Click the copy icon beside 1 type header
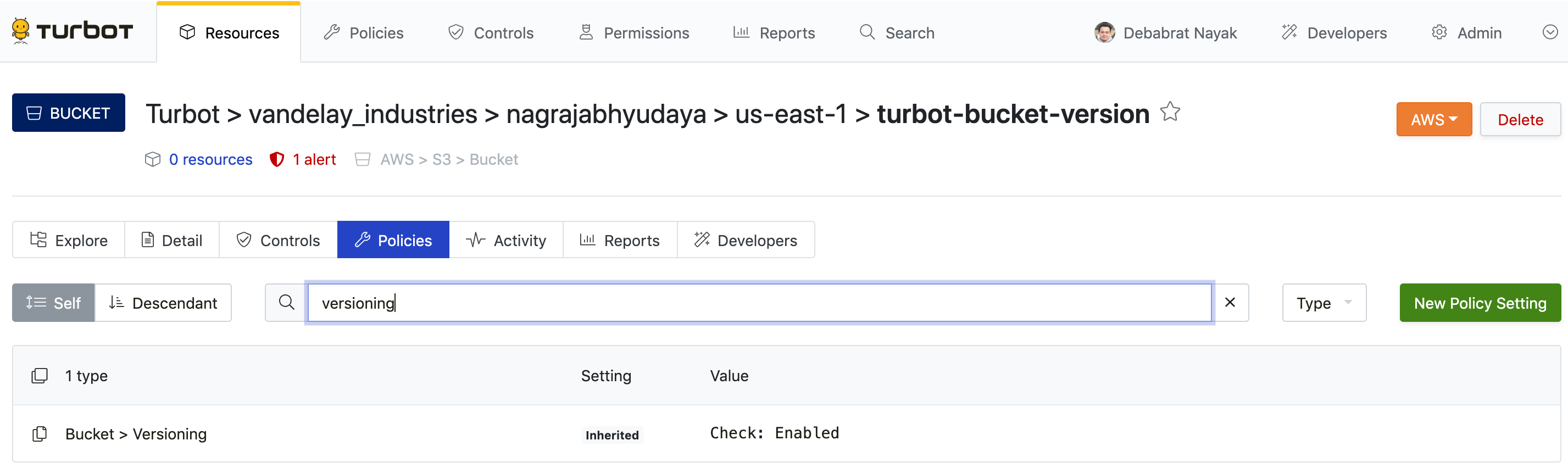Screen dimensions: 1568x468 40,376
